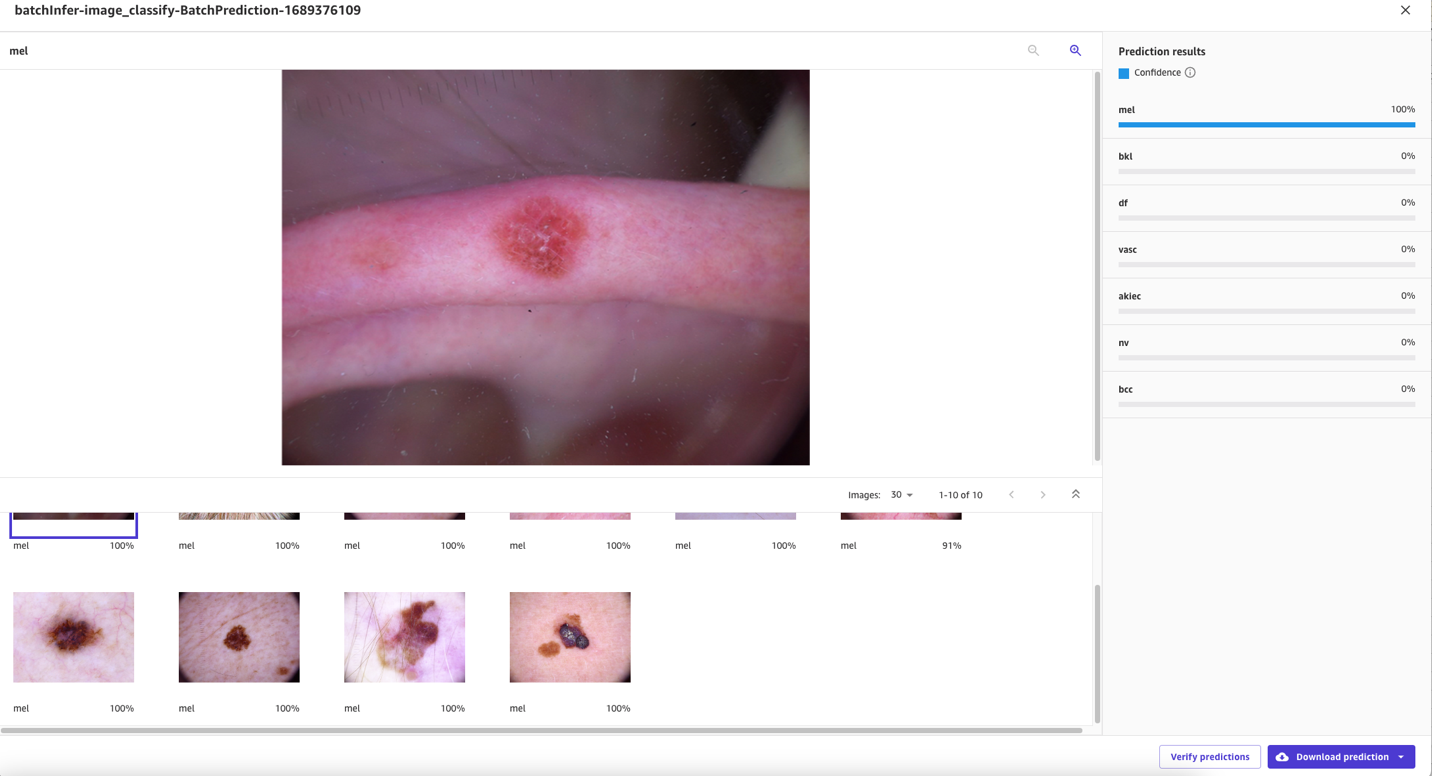
Task: Click the large skin lesion preview image
Action: pos(546,267)
